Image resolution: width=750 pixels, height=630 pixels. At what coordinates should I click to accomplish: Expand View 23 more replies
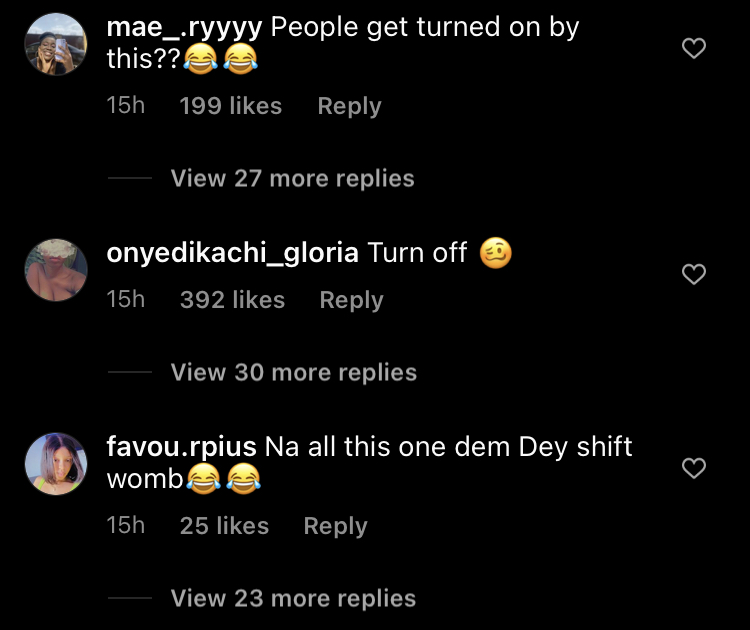point(293,598)
